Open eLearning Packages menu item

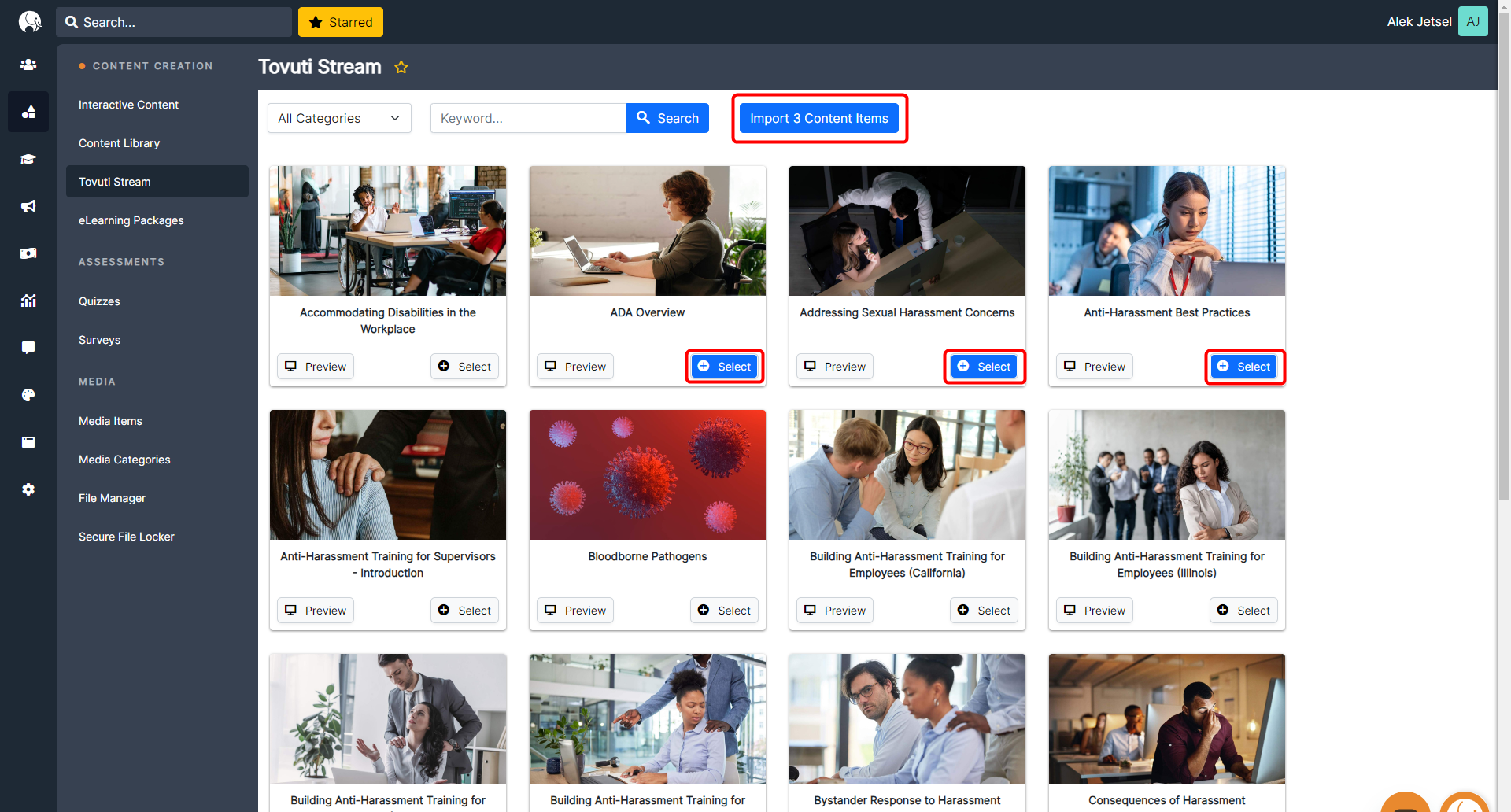coord(131,220)
